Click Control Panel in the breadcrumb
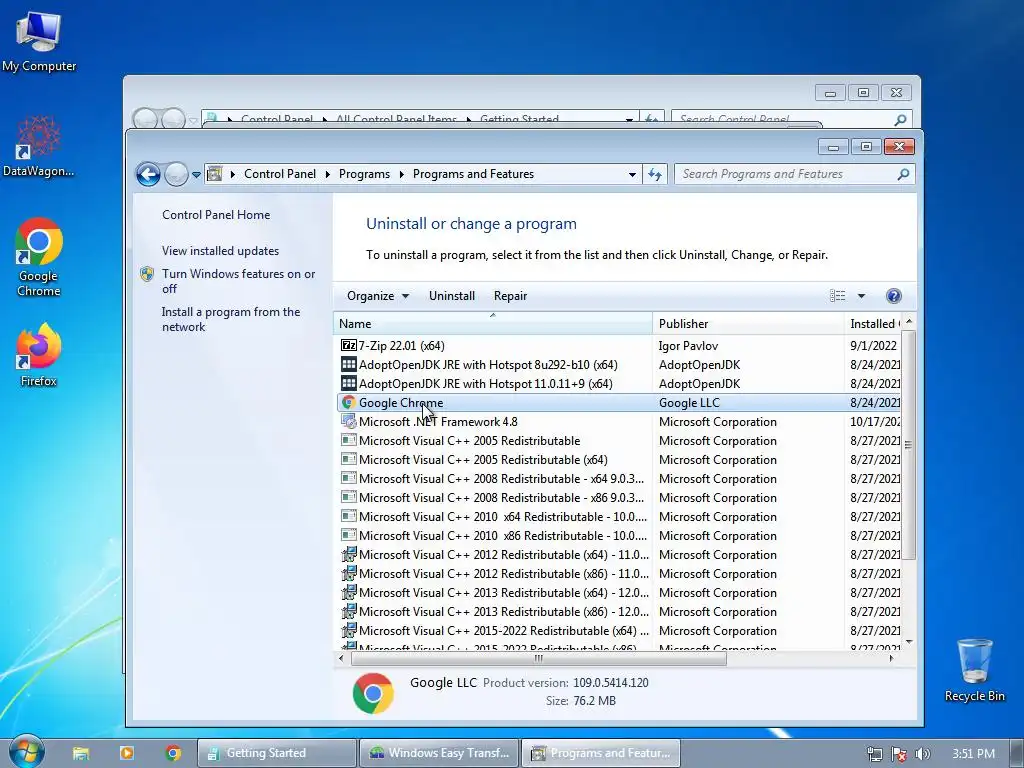 [280, 174]
